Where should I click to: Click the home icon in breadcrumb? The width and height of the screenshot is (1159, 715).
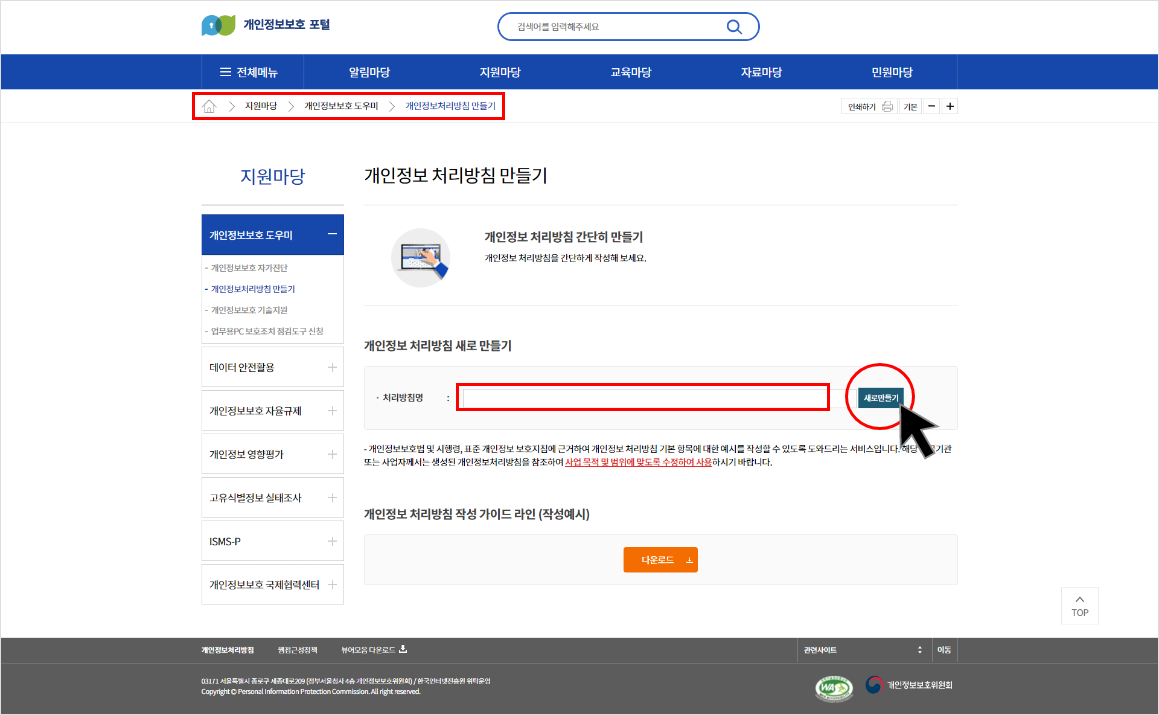tap(209, 106)
